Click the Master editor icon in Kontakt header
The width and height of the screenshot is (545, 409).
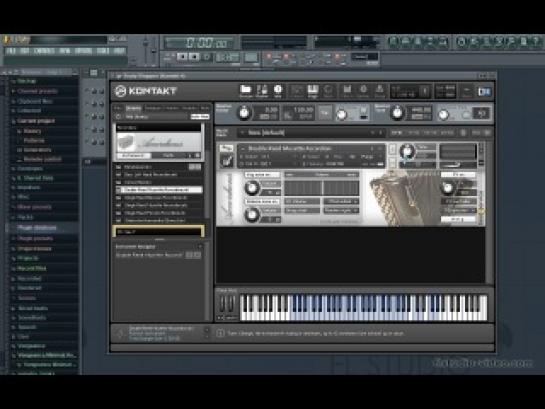[x=262, y=90]
